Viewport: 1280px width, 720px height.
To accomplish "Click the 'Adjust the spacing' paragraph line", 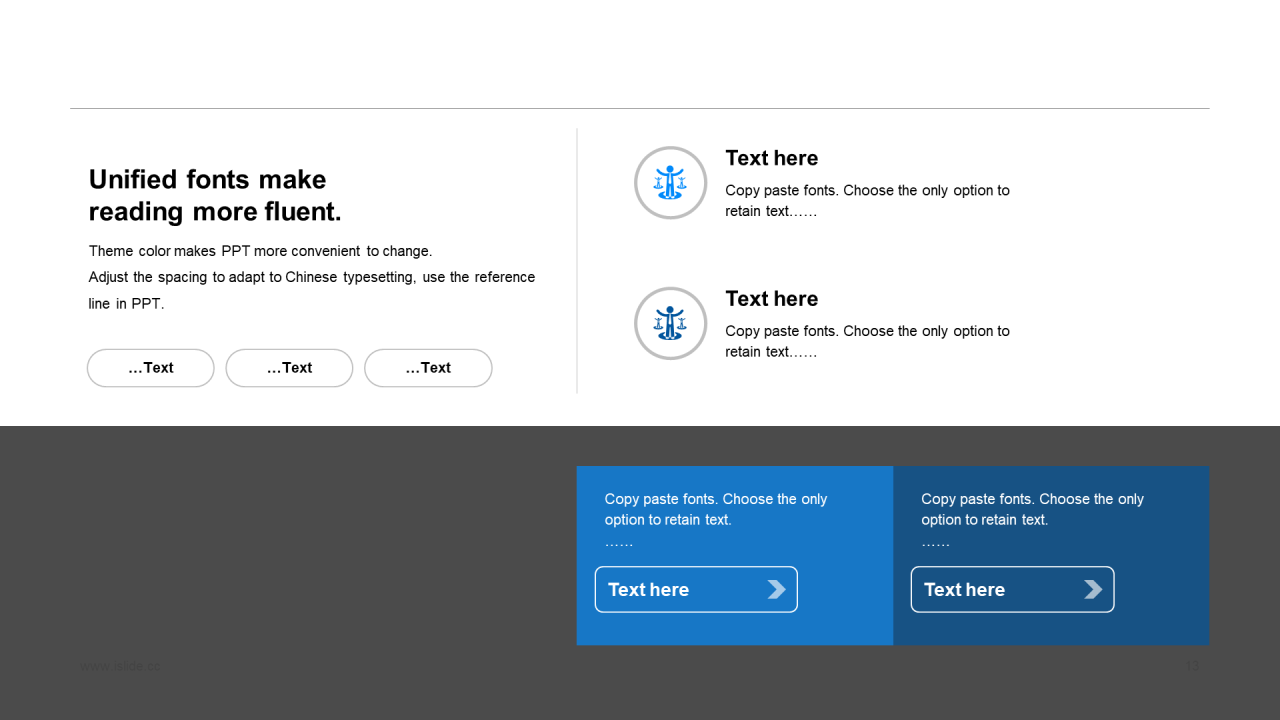I will click(311, 278).
